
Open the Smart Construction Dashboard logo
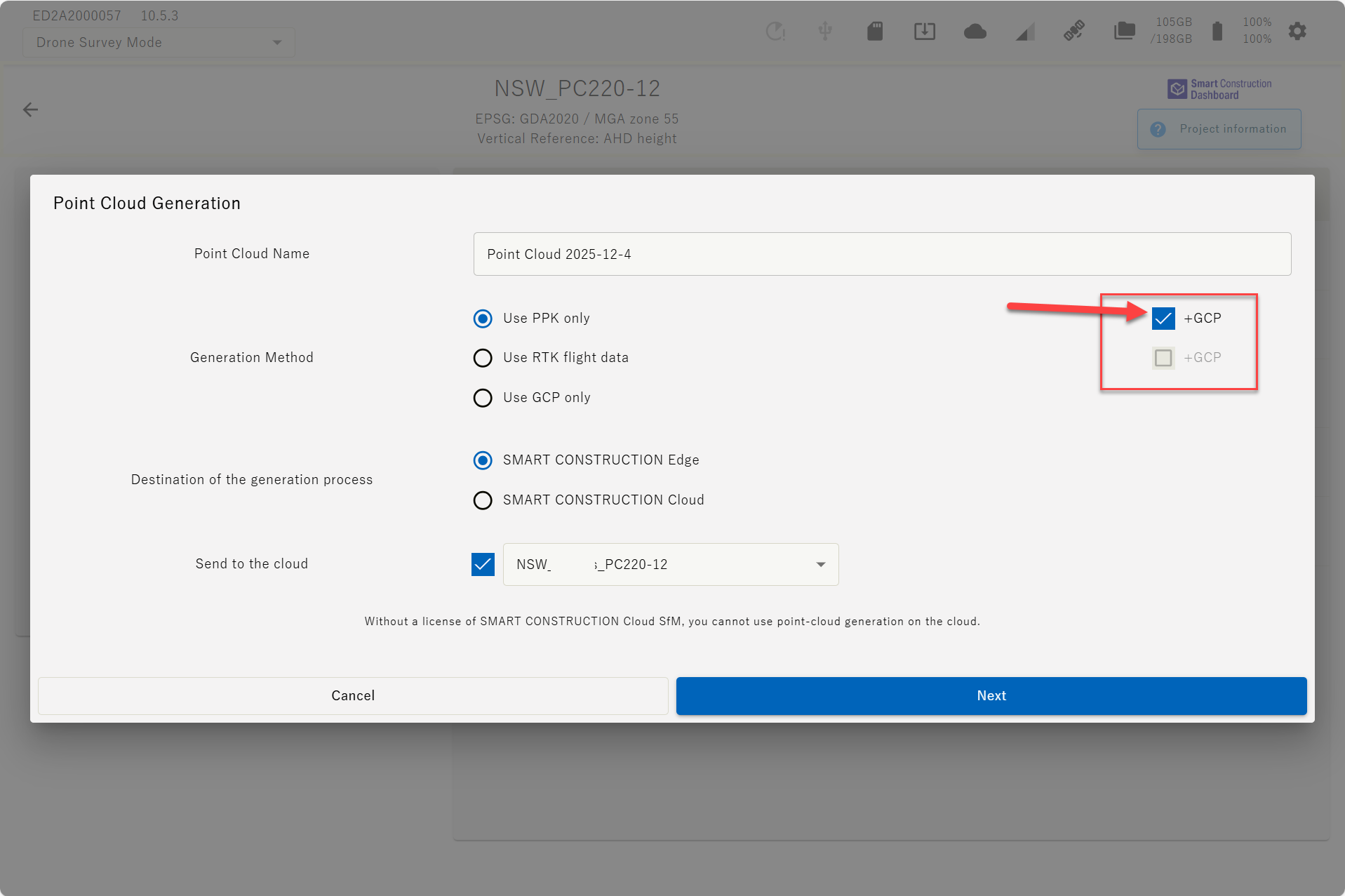(1219, 89)
